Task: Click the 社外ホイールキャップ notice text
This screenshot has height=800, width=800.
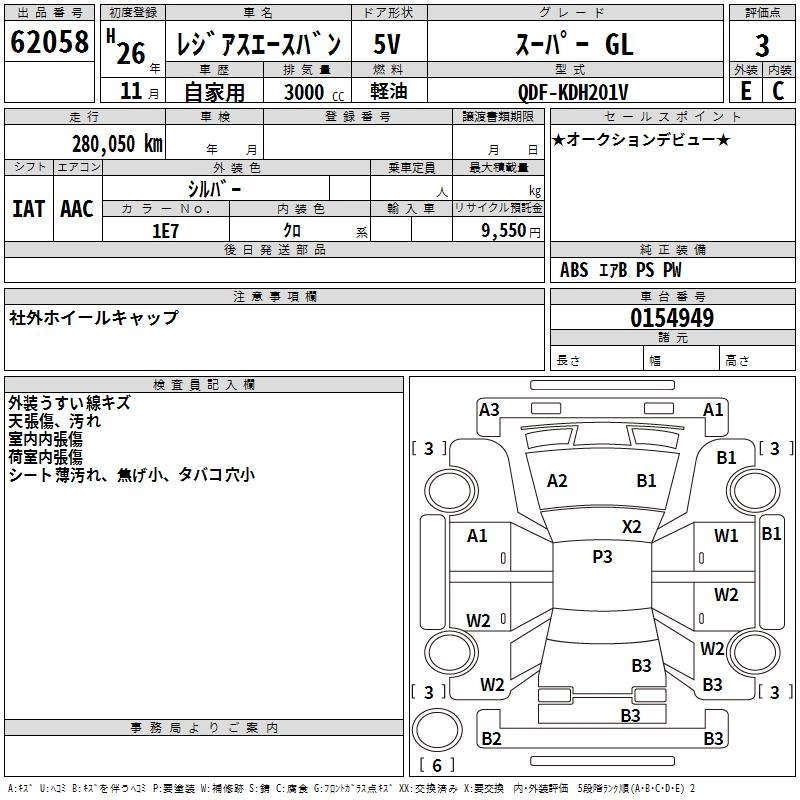Action: 94,318
